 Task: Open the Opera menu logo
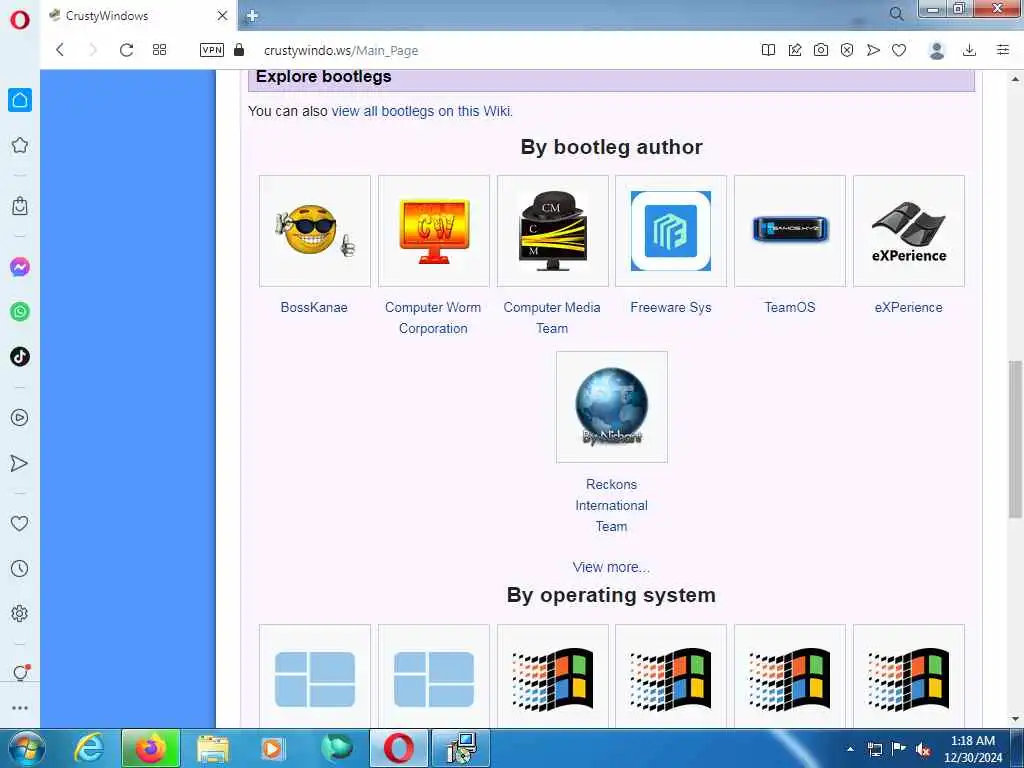[20, 20]
